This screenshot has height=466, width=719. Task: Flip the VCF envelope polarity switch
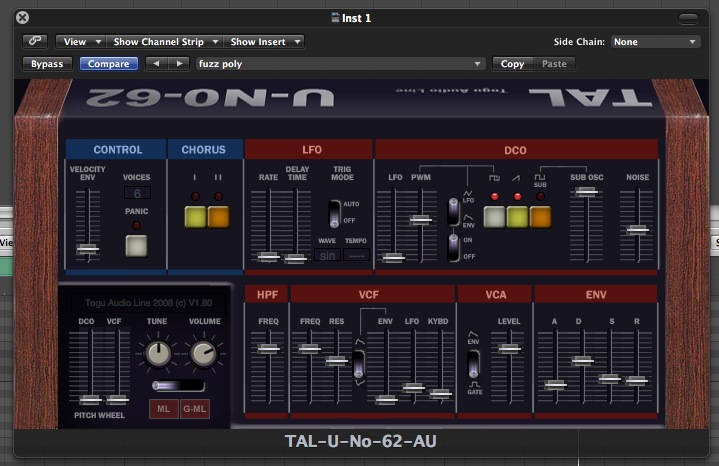[x=359, y=363]
